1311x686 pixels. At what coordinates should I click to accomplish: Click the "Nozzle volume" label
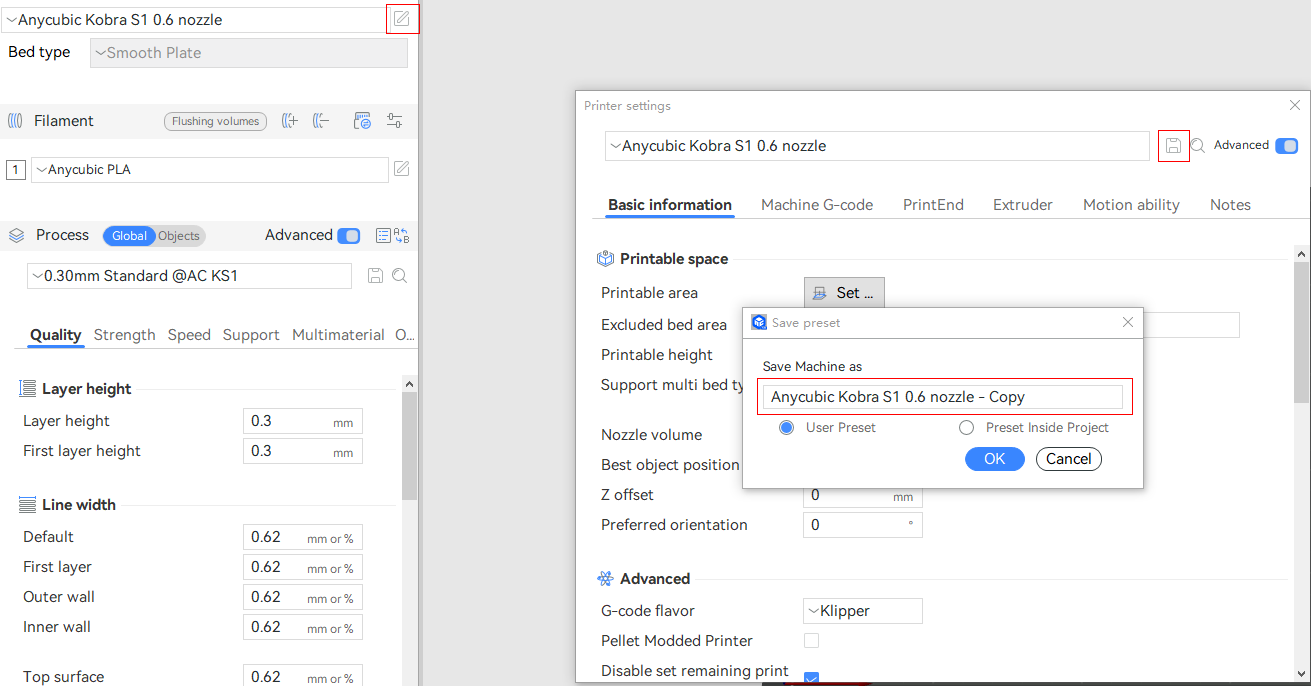651,435
